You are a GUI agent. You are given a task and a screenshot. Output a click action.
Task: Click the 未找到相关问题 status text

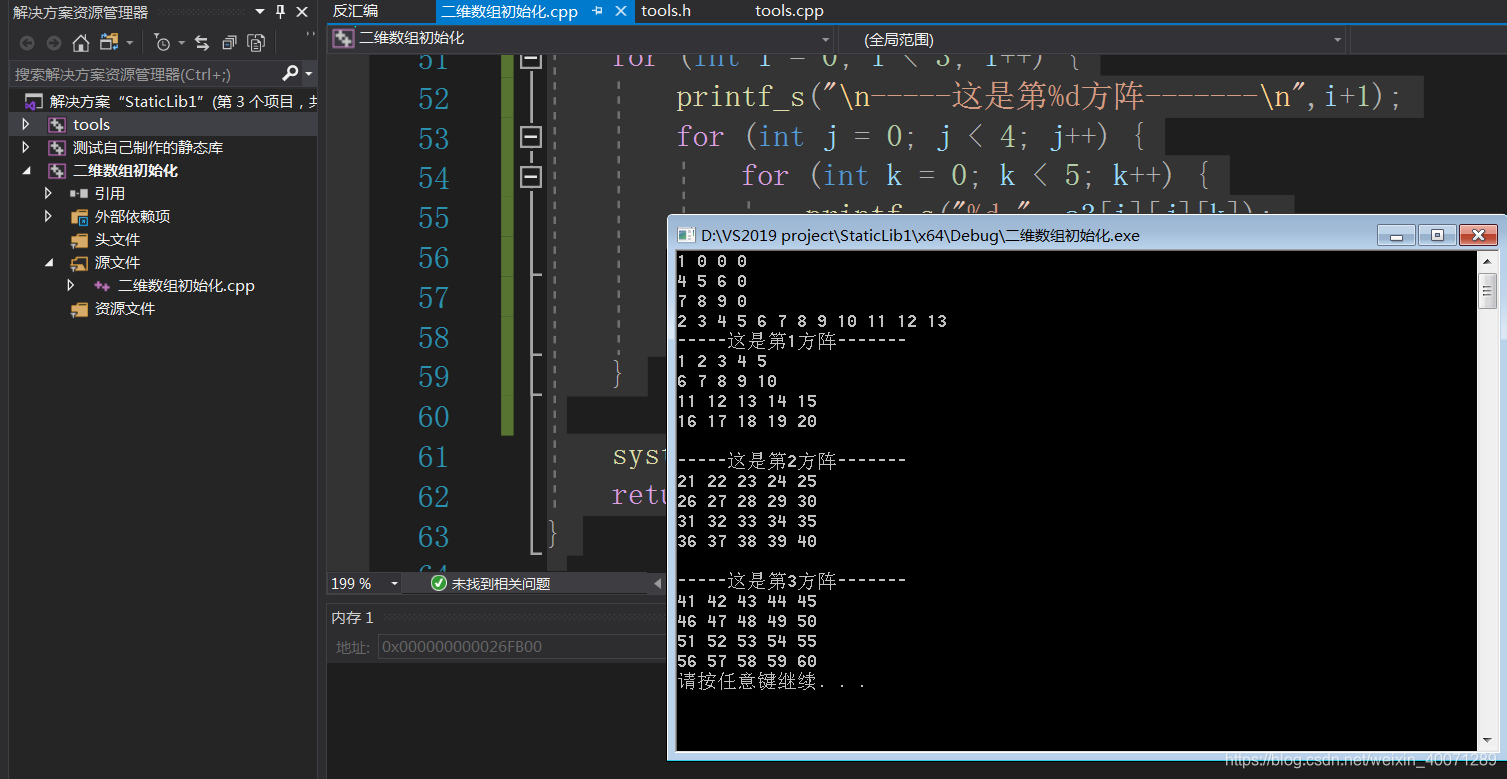point(501,583)
